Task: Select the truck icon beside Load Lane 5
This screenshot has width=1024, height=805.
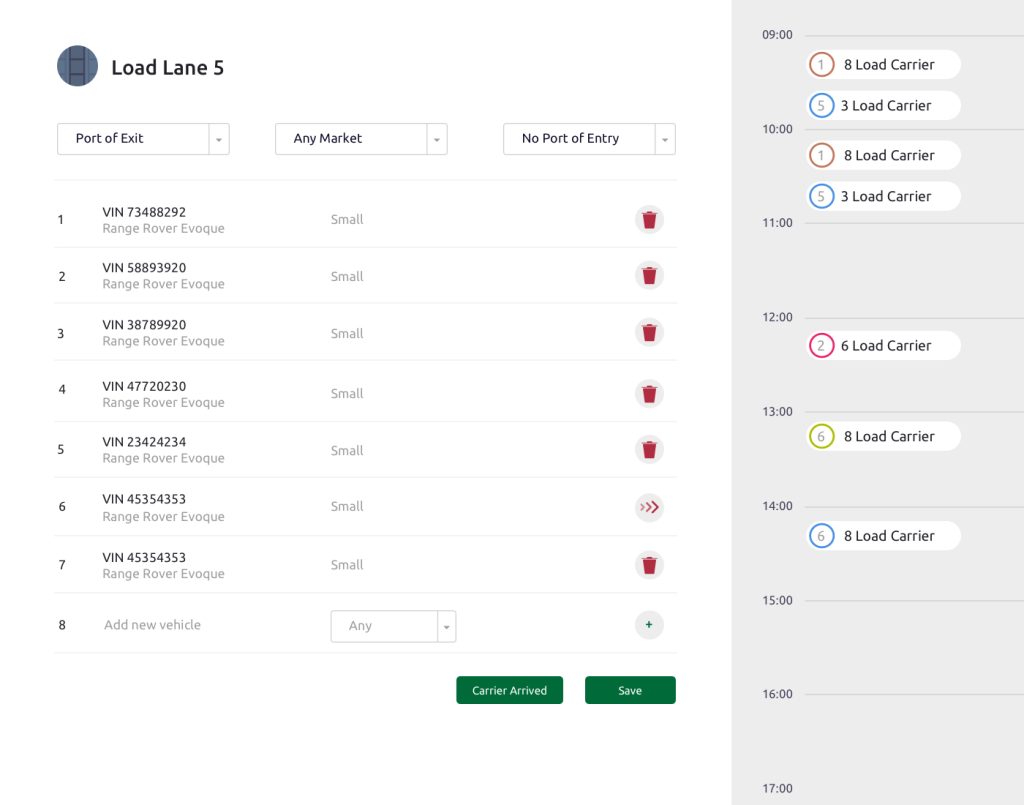Action: tap(77, 67)
